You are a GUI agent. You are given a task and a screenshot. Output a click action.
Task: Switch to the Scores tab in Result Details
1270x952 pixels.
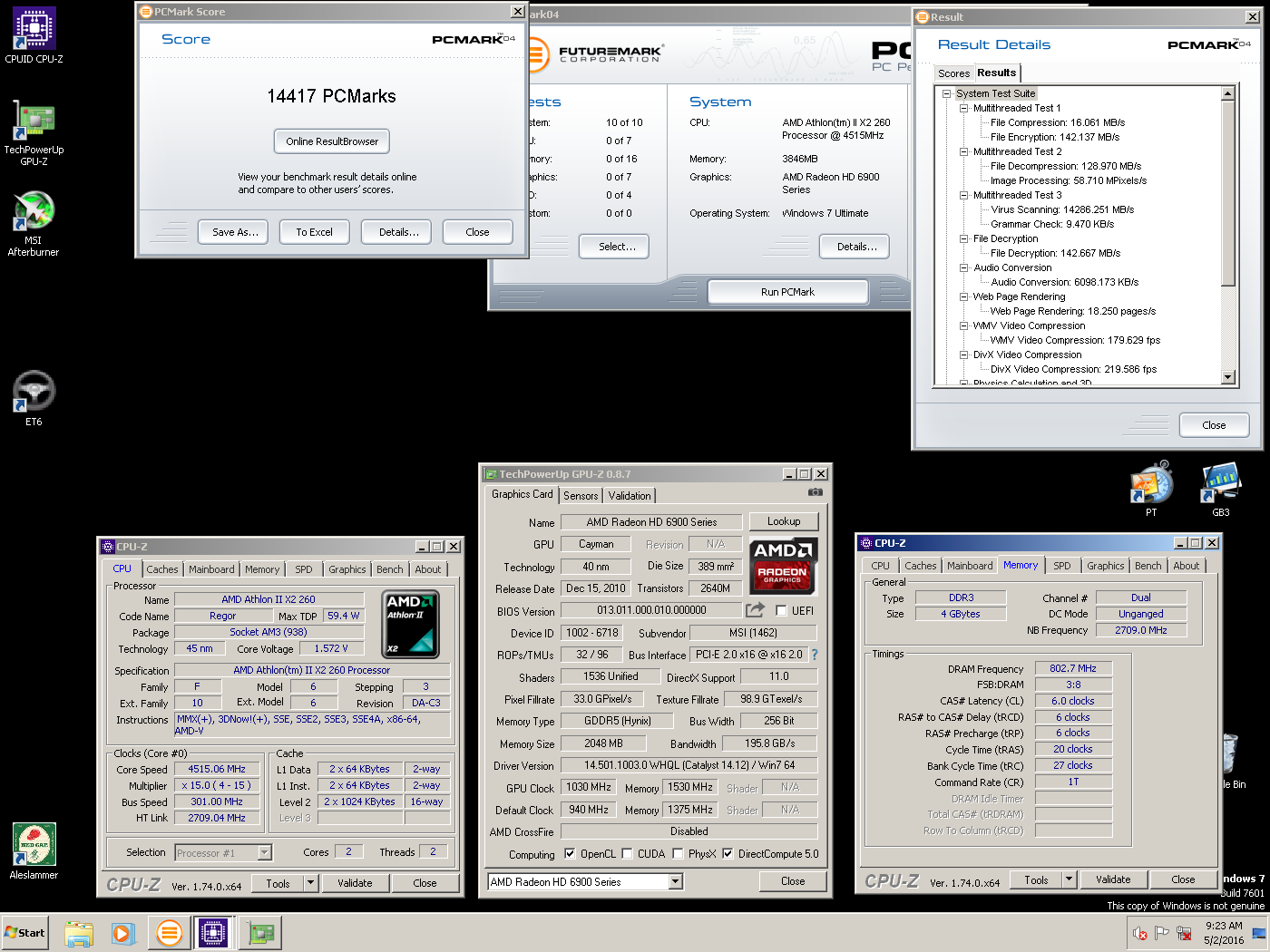coord(953,73)
